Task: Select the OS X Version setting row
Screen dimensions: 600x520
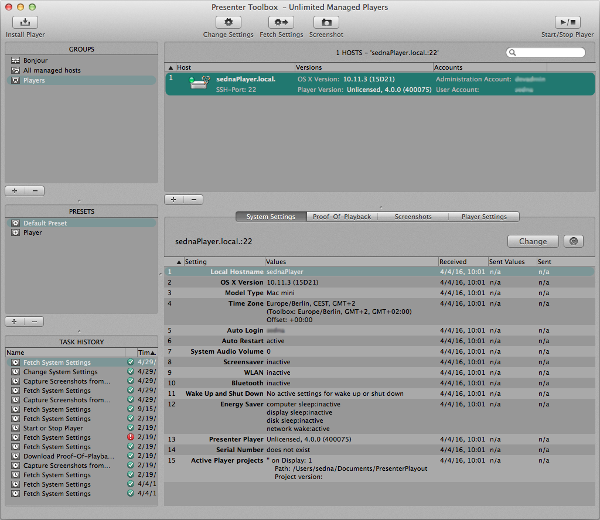Action: pyautogui.click(x=379, y=282)
